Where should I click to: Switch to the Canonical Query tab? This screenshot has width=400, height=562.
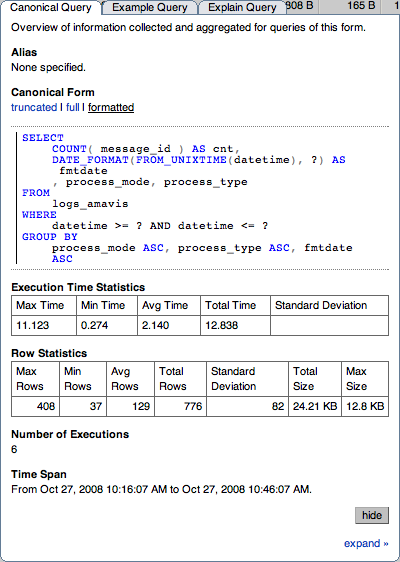pos(51,8)
